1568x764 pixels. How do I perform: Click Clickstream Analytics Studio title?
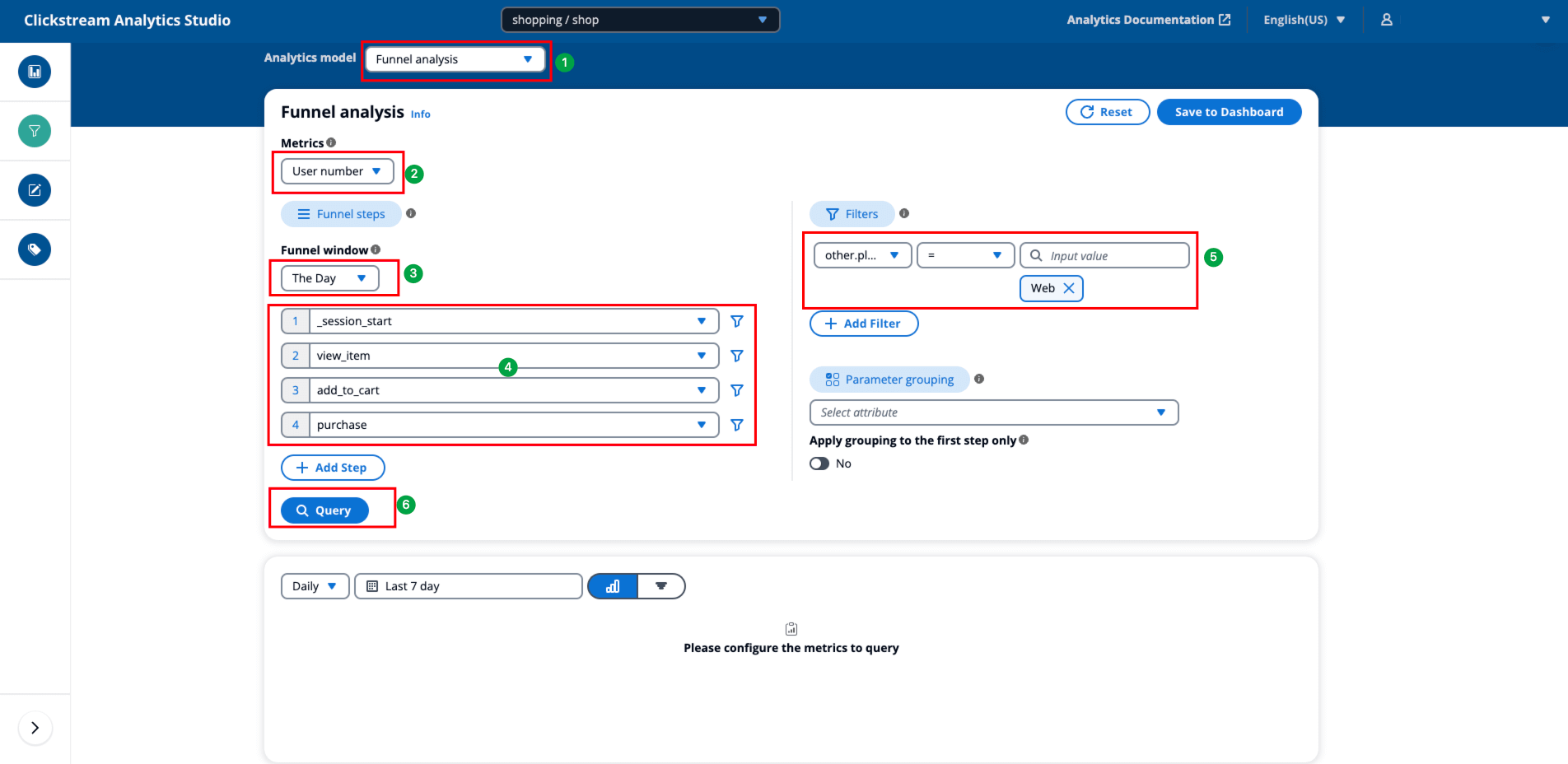[x=127, y=20]
